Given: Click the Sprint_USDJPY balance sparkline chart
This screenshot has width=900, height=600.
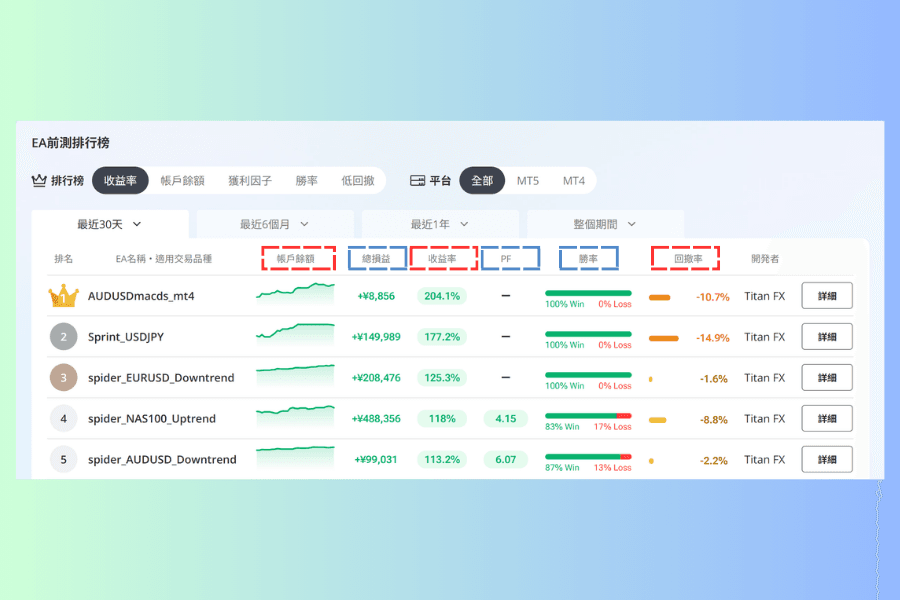Looking at the screenshot, I should pos(295,334).
